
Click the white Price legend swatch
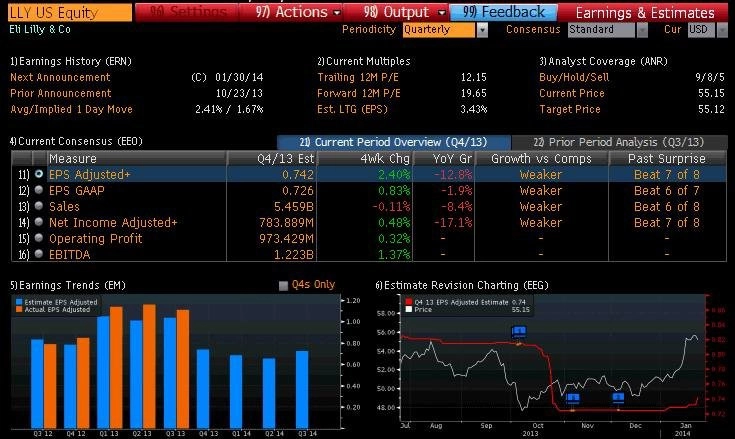pos(409,310)
